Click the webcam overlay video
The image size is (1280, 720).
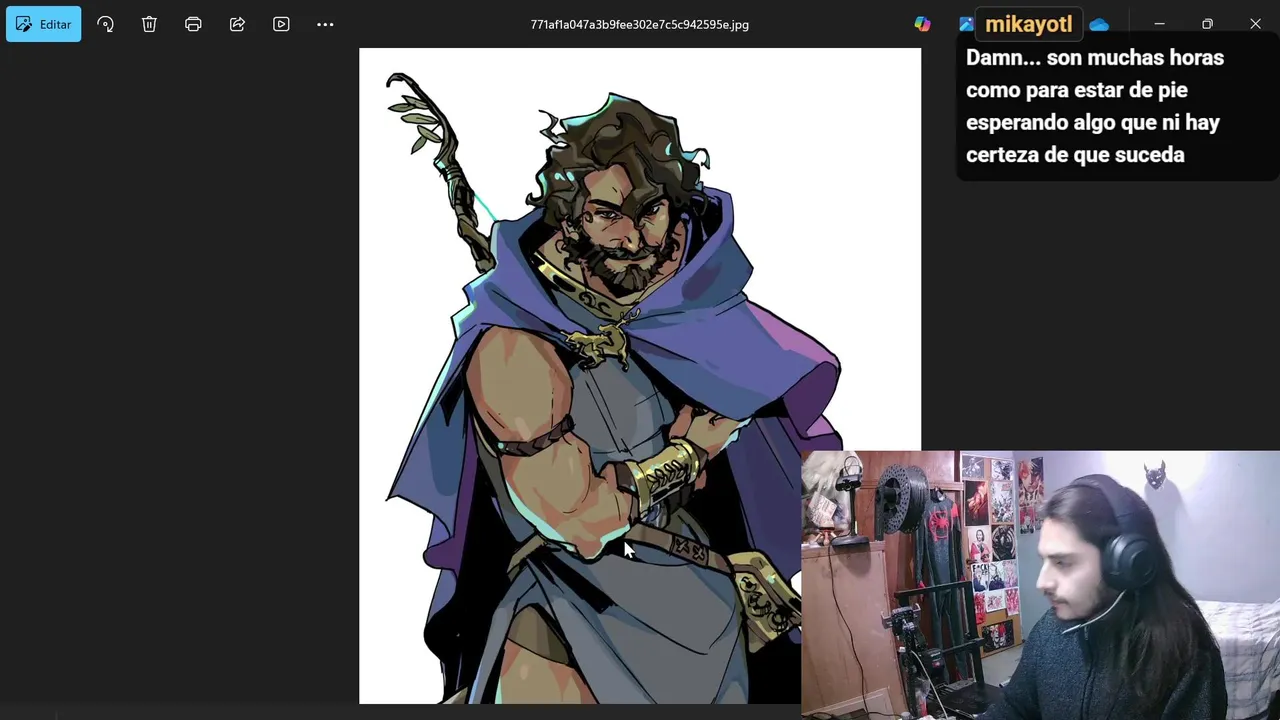pyautogui.click(x=1040, y=585)
